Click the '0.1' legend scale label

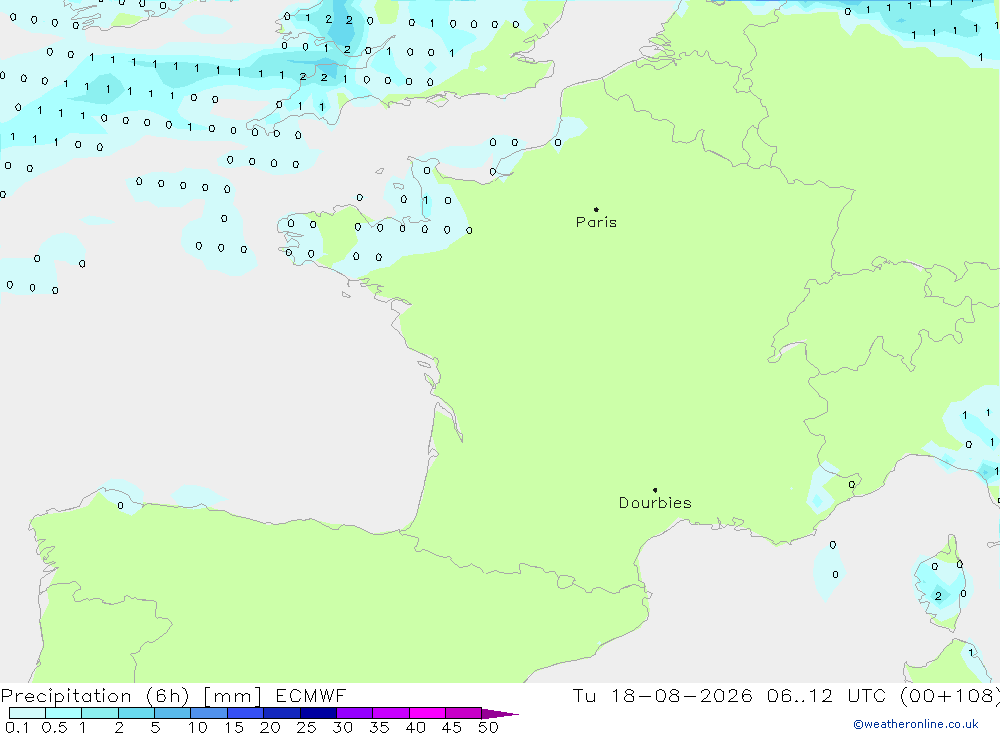(x=17, y=727)
